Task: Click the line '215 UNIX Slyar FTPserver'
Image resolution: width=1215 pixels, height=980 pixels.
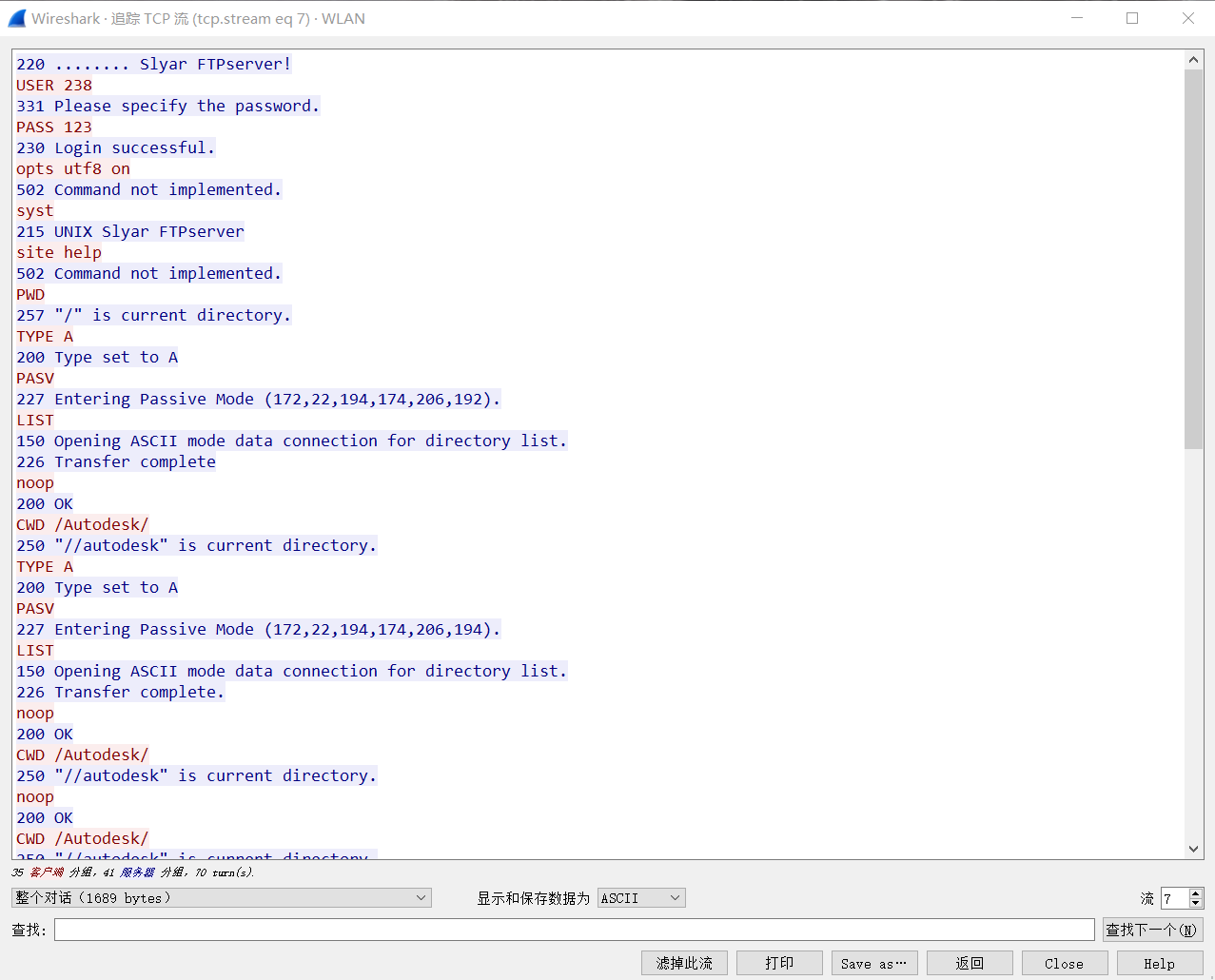Action: (130, 231)
